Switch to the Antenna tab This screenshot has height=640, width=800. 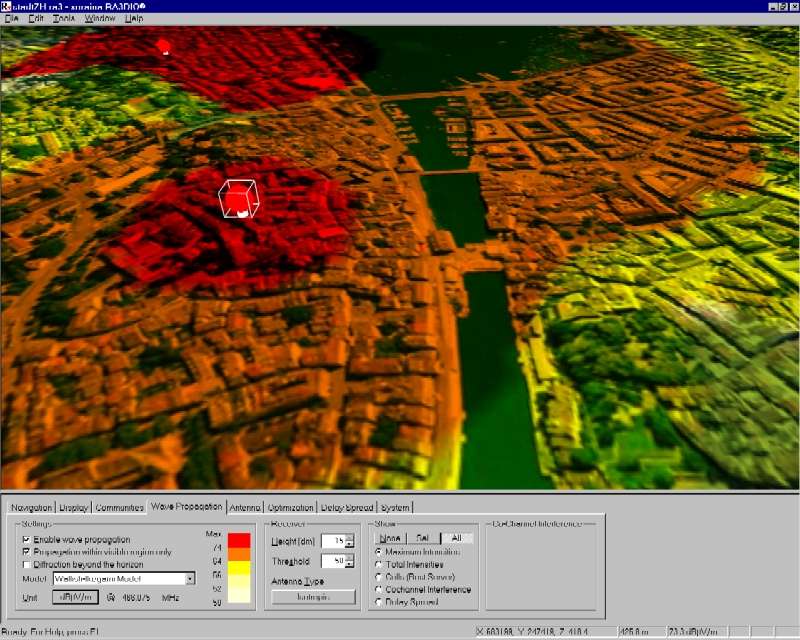click(x=245, y=507)
